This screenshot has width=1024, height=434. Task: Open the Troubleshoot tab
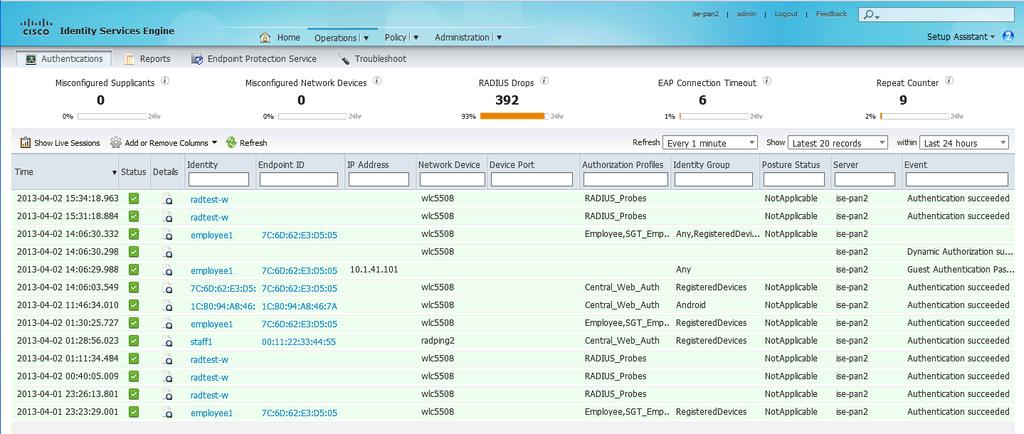click(372, 59)
